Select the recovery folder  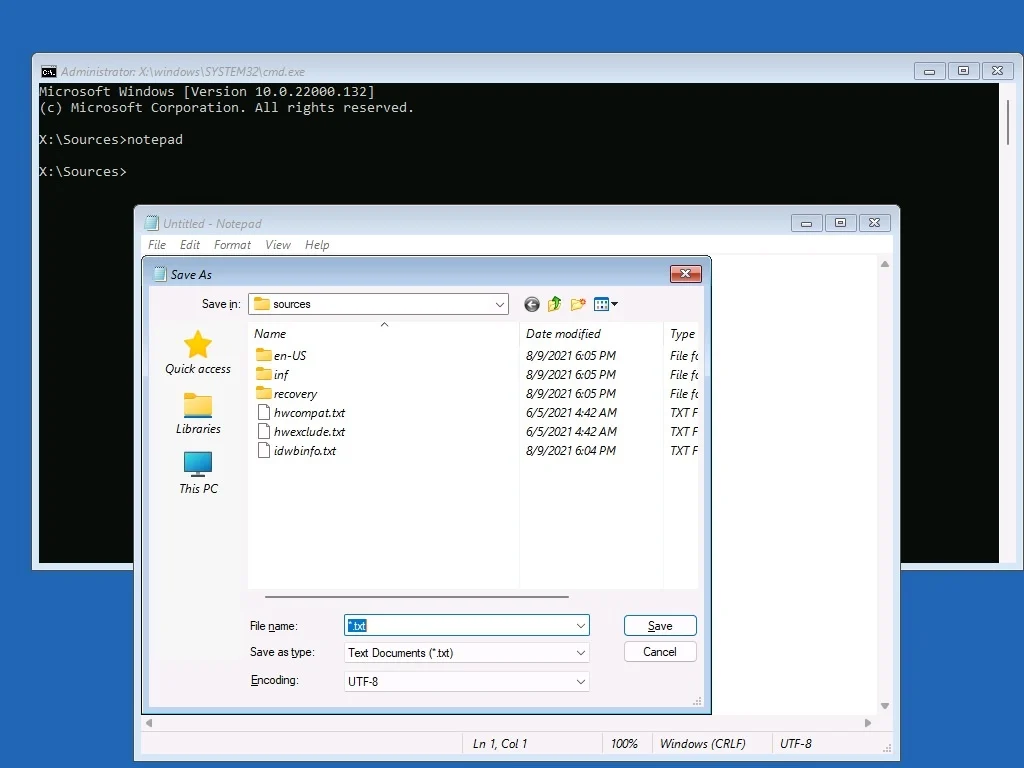click(x=286, y=394)
